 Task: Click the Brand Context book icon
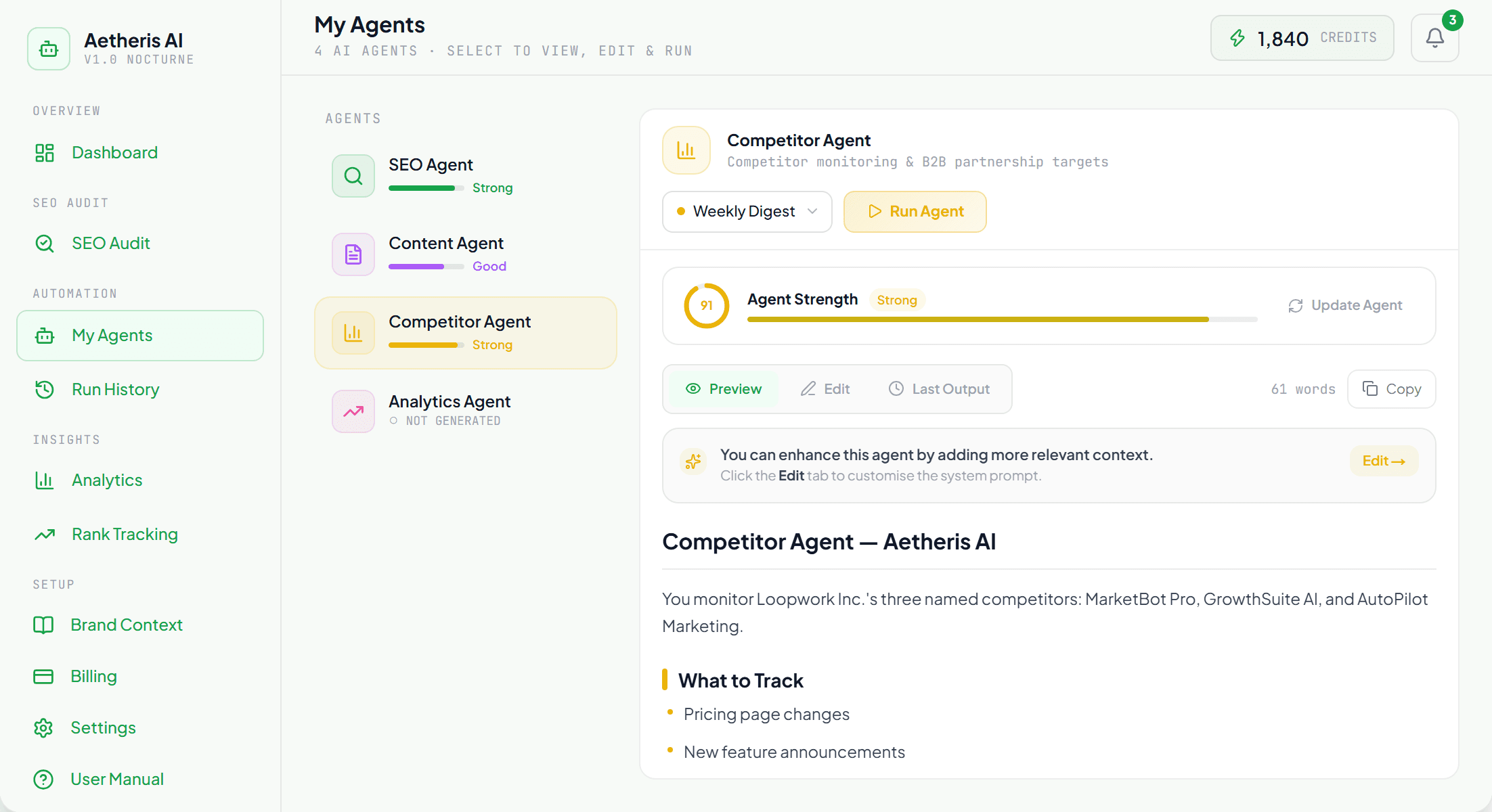[43, 625]
